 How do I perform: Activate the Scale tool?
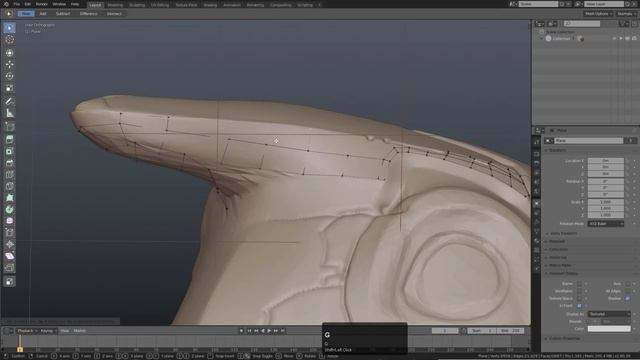pos(9,88)
